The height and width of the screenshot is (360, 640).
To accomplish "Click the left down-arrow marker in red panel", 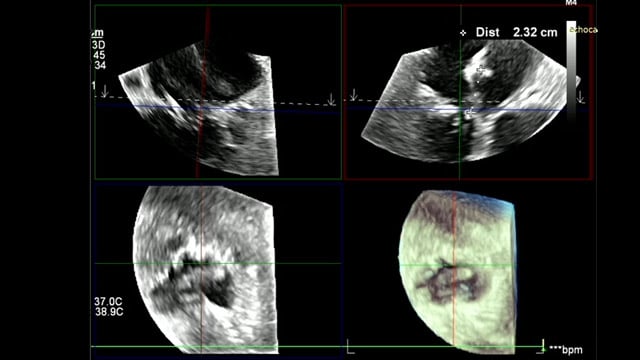I will [x=353, y=95].
